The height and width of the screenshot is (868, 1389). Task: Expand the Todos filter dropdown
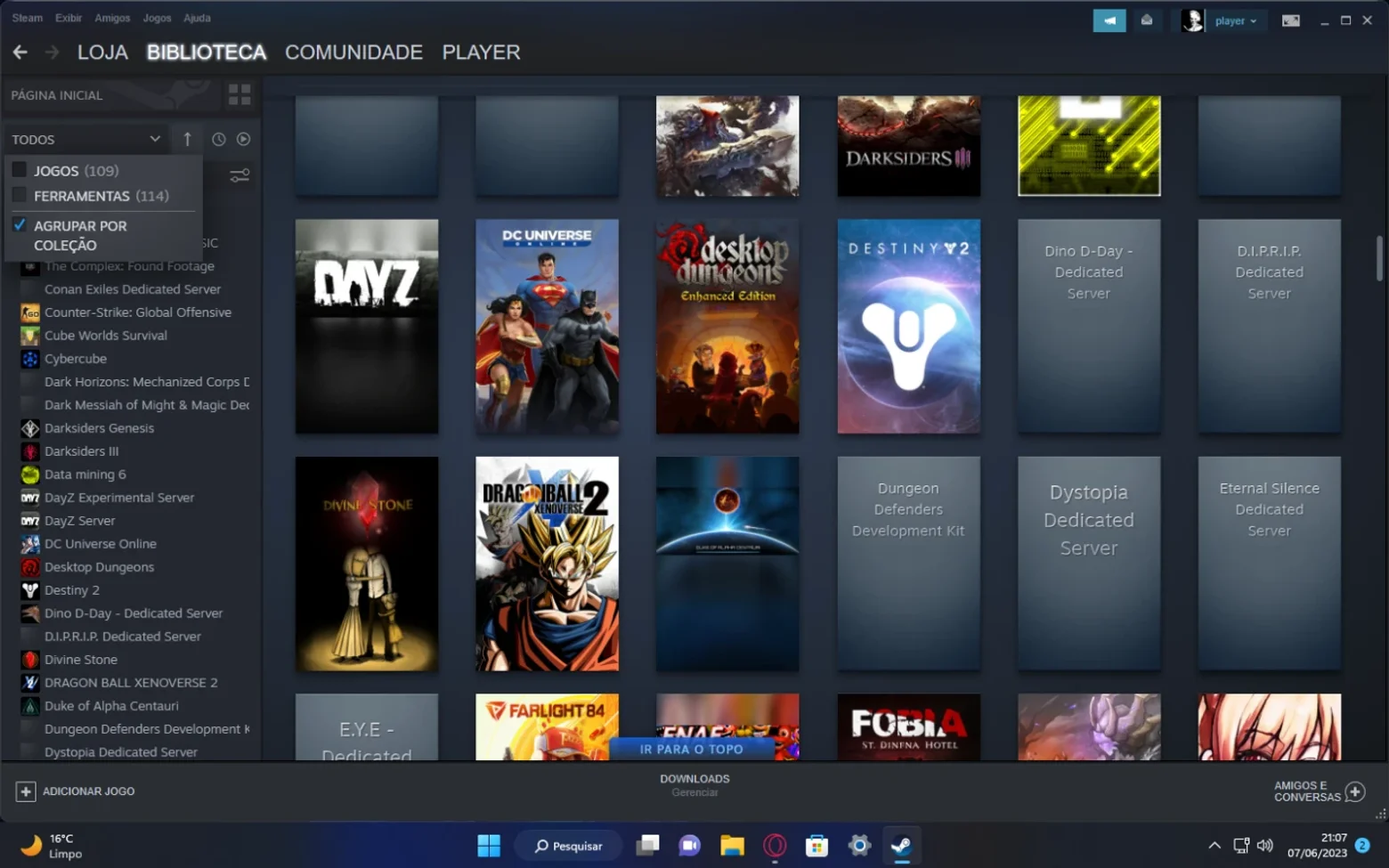(x=85, y=140)
